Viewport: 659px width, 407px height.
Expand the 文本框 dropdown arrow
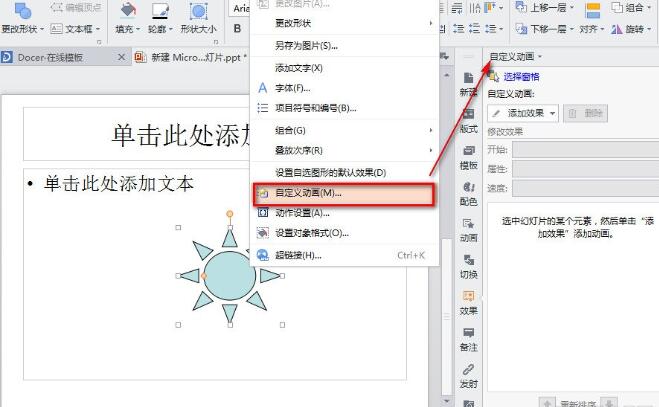coord(98,29)
